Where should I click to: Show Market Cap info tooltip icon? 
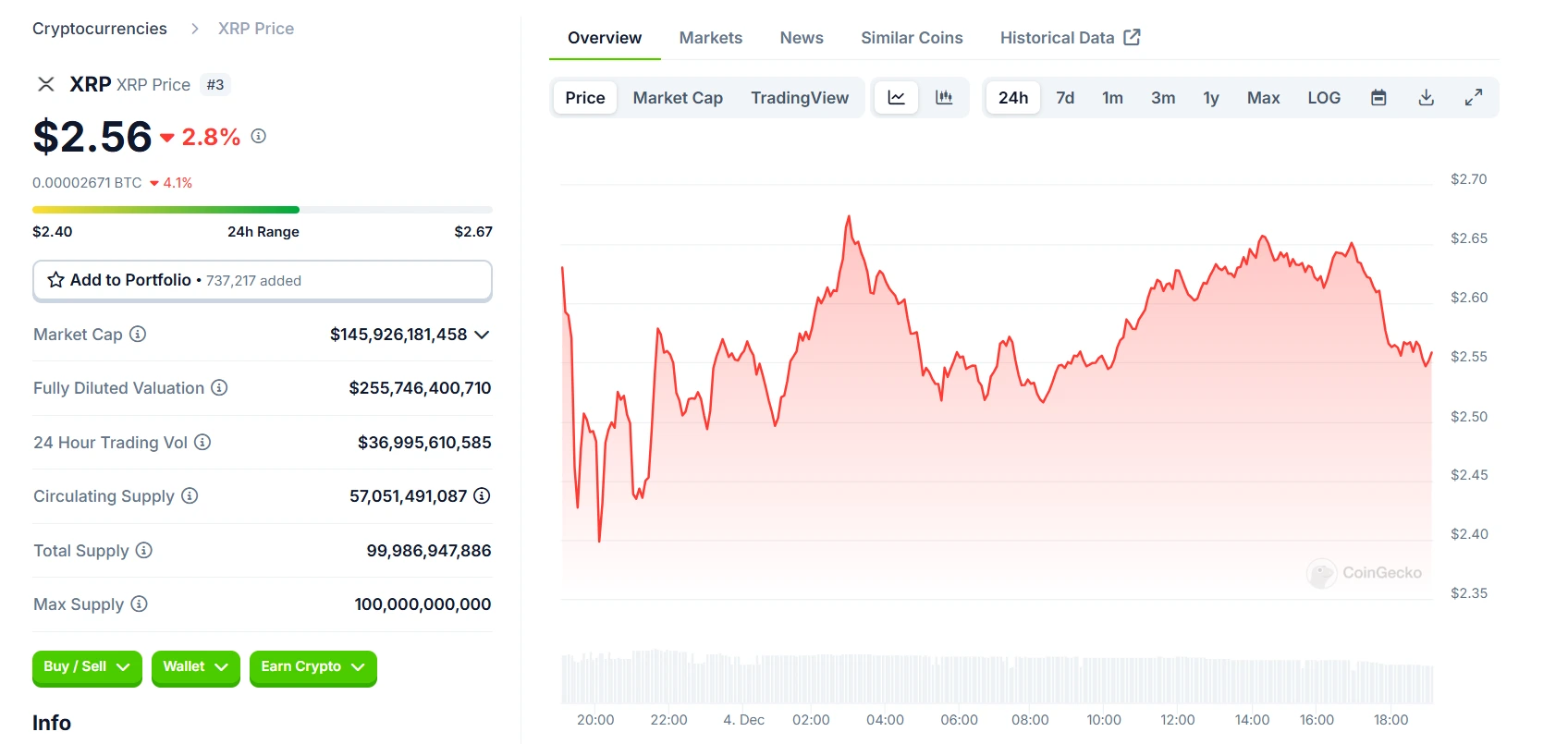click(x=138, y=334)
